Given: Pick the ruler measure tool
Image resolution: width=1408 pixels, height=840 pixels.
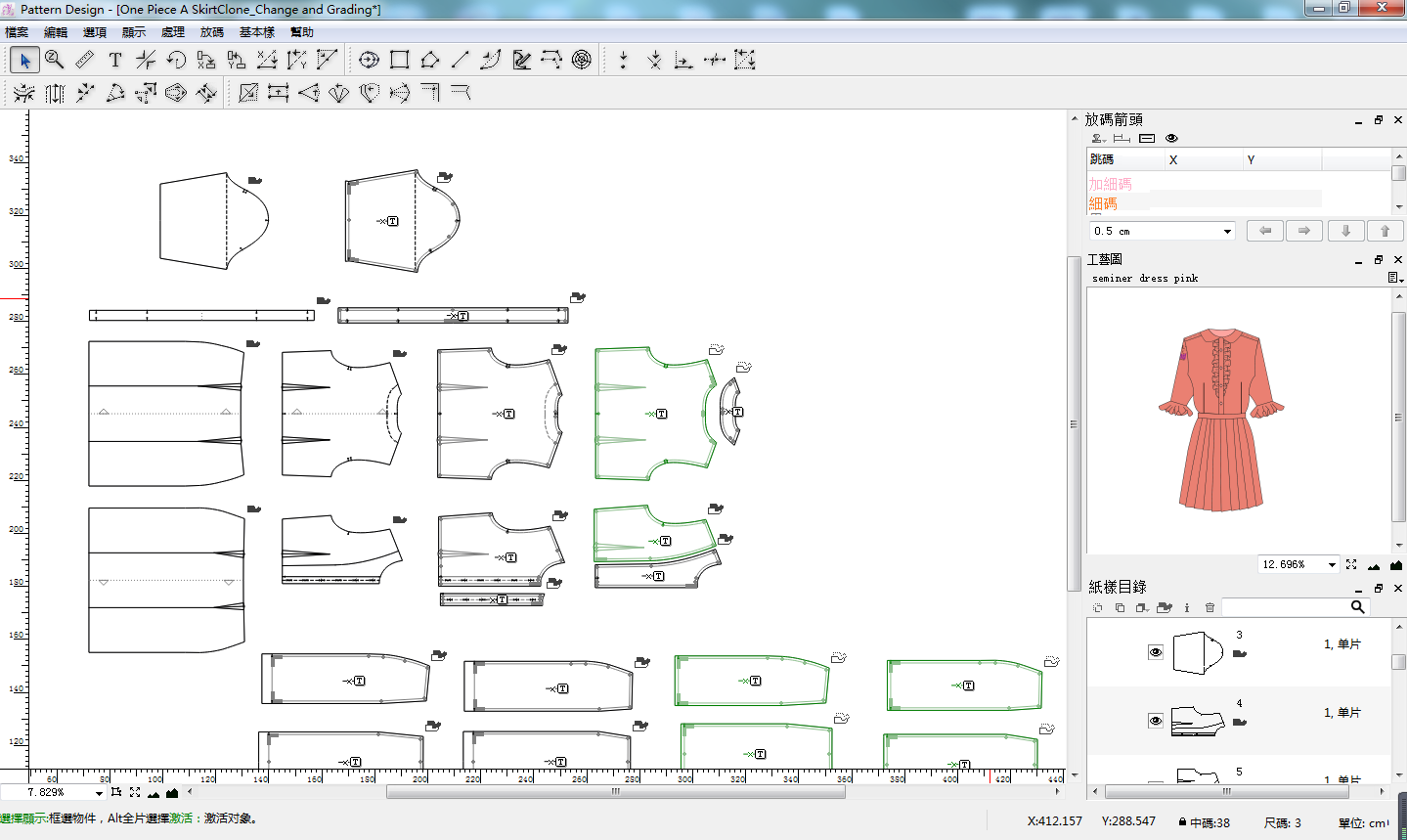Looking at the screenshot, I should (85, 61).
